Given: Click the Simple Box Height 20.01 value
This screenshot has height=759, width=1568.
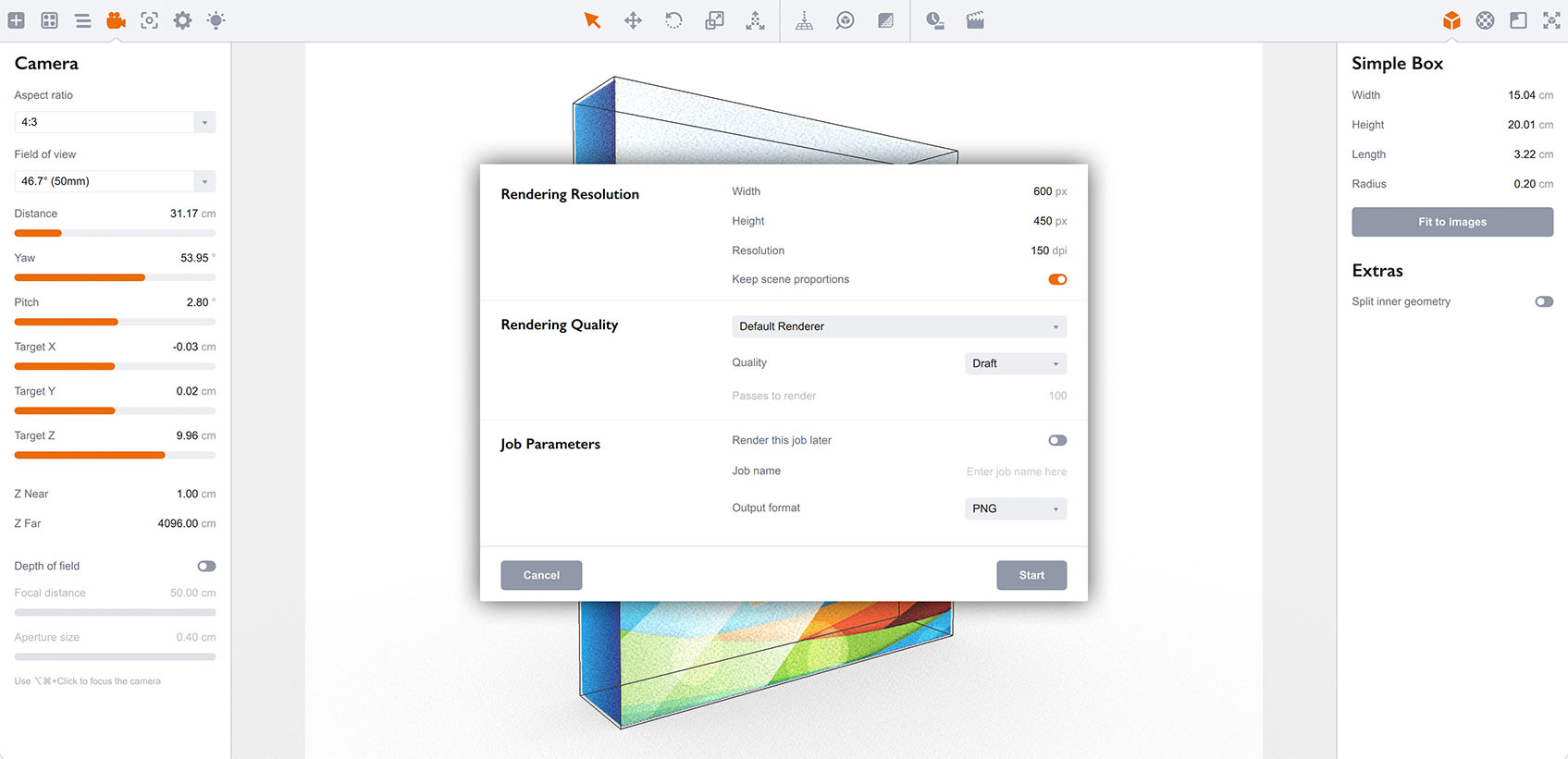Looking at the screenshot, I should 1522,125.
